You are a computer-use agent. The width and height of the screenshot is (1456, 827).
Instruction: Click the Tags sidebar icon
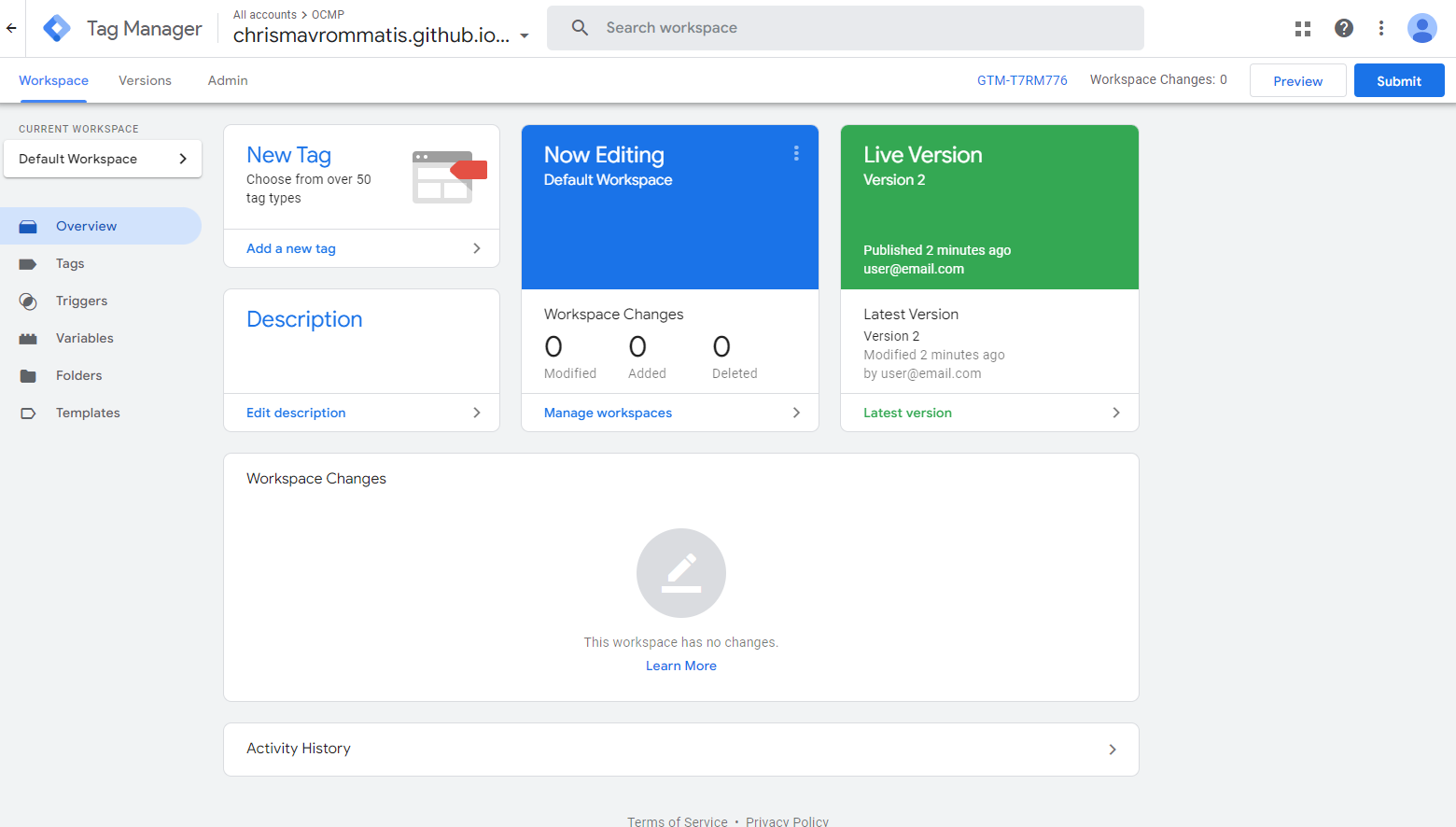tap(28, 264)
